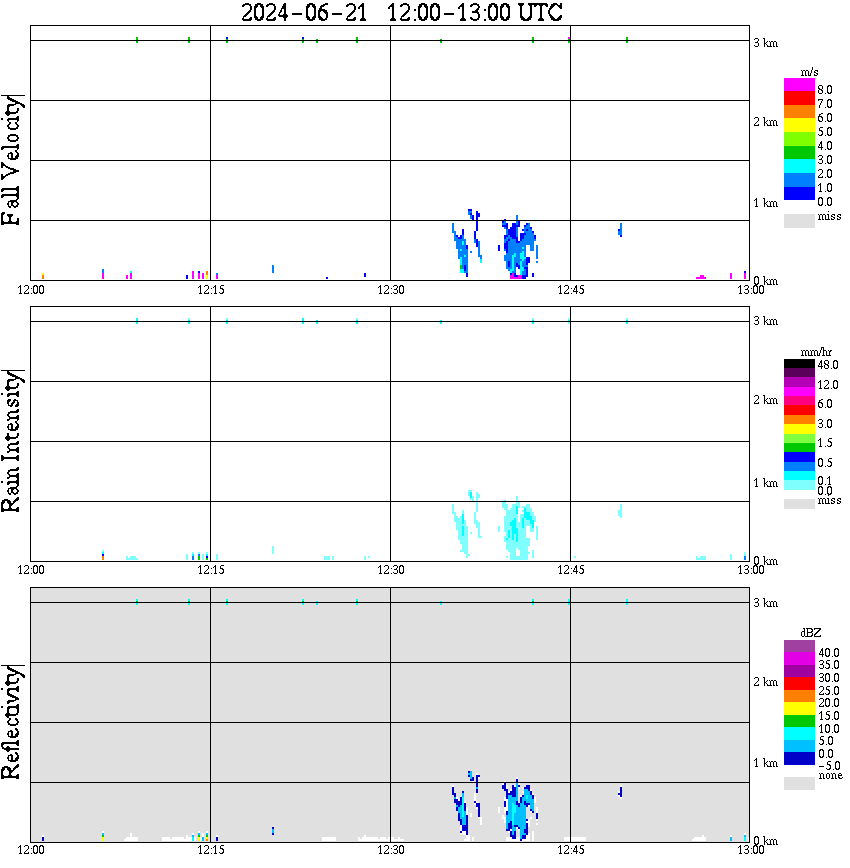Click the black swatch in the Rain Intensity legend
The width and height of the screenshot is (850, 868).
pos(799,364)
